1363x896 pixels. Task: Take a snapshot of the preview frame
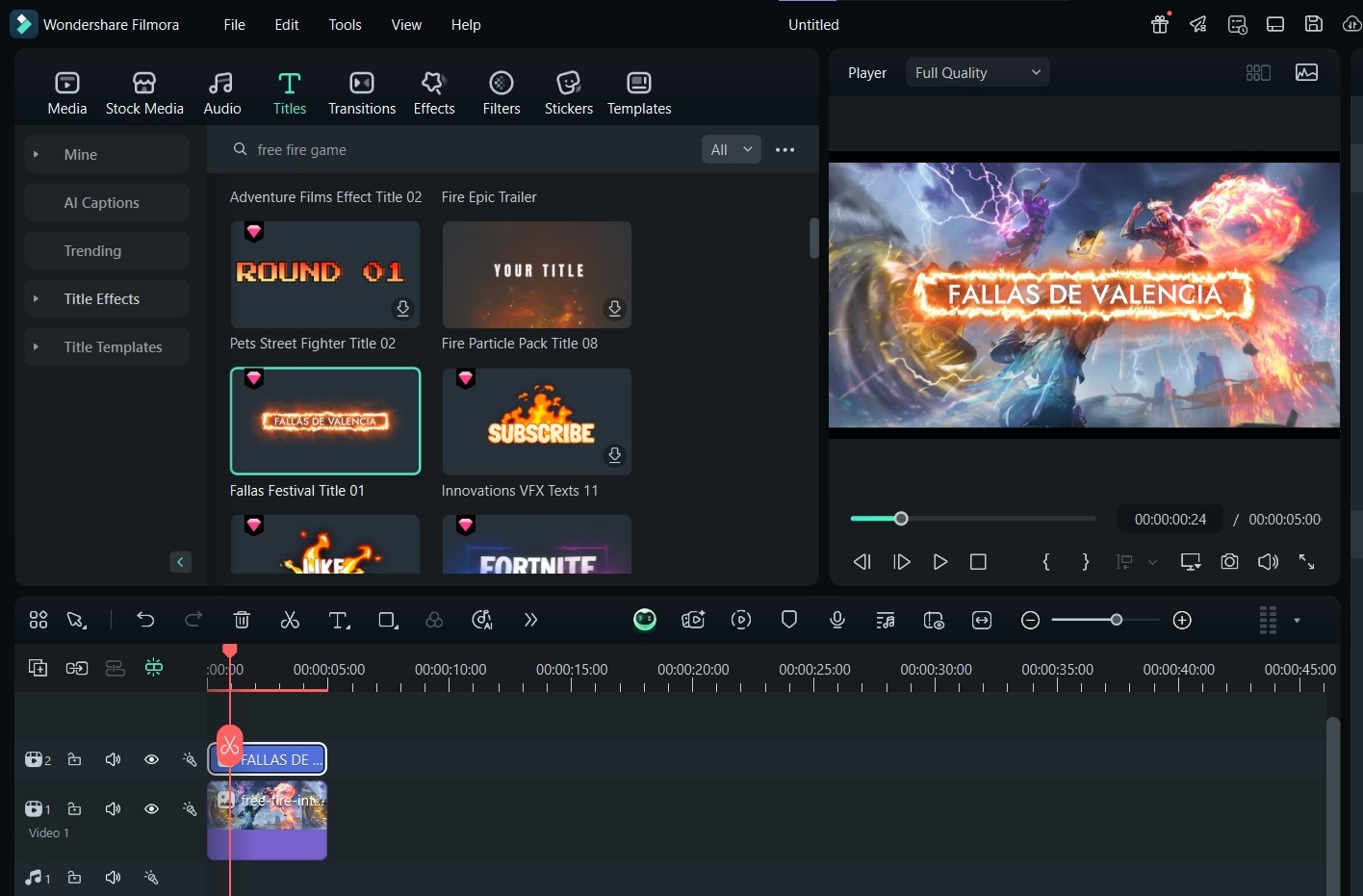[x=1229, y=561]
